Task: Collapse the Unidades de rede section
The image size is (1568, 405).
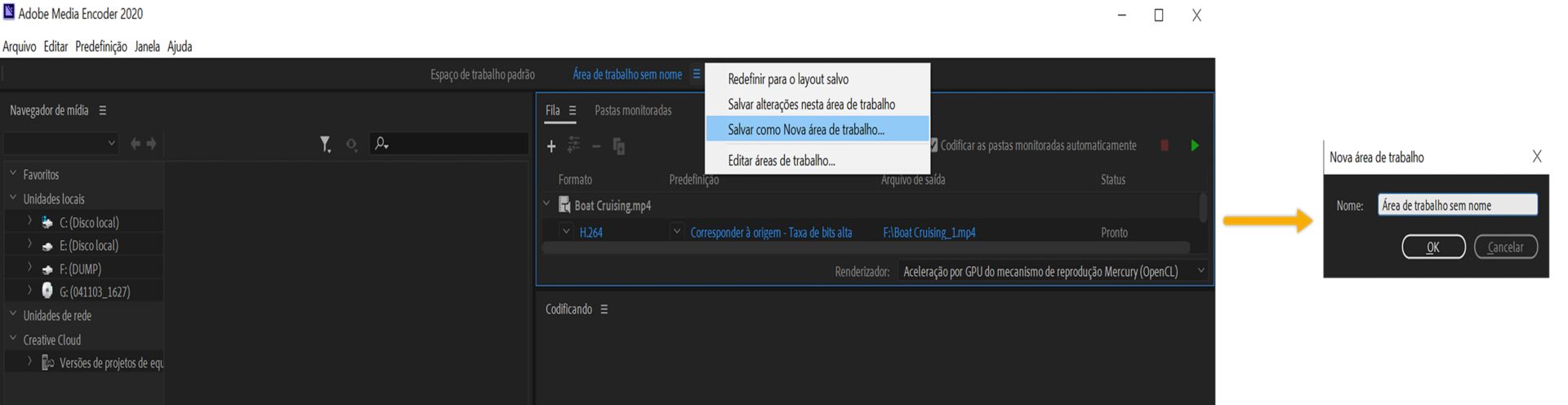Action: click(x=13, y=314)
